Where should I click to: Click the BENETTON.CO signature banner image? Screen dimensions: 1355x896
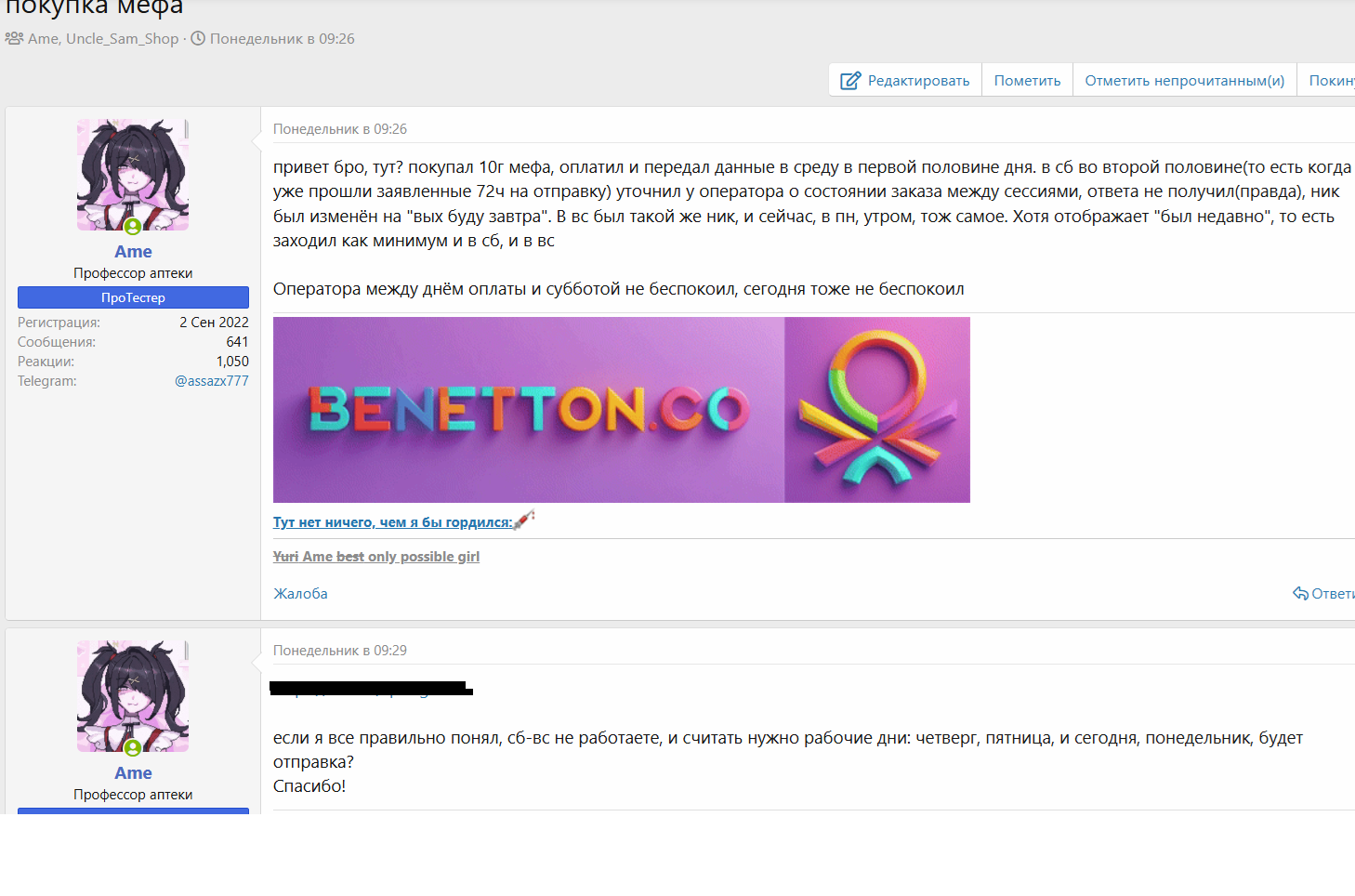(622, 410)
